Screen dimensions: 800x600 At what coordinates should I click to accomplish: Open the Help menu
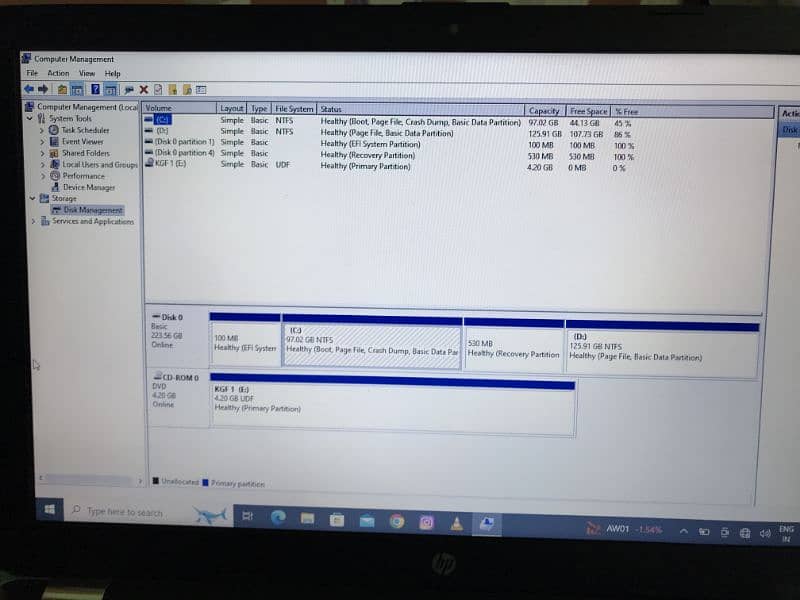112,73
